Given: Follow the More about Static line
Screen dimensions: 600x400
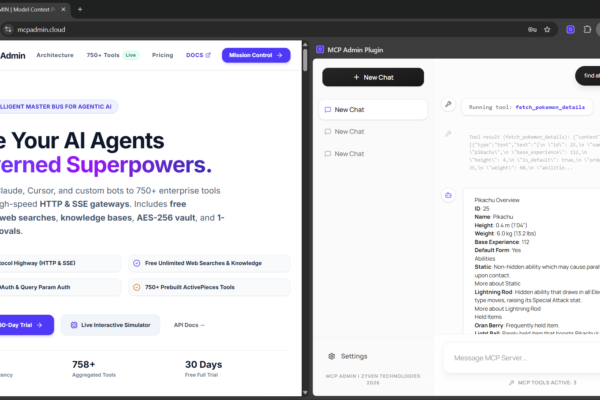Looking at the screenshot, I should [x=497, y=284].
